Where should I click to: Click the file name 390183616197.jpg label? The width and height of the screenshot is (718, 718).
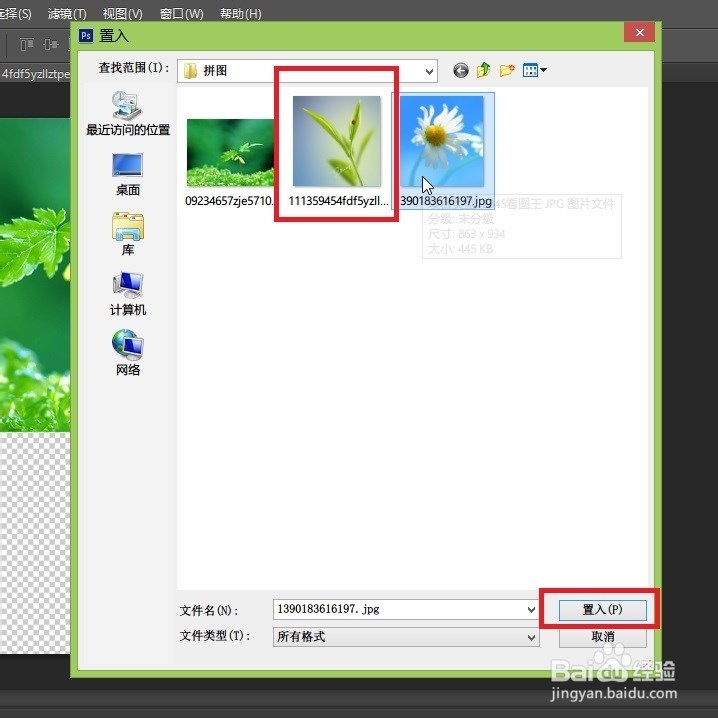coord(446,201)
